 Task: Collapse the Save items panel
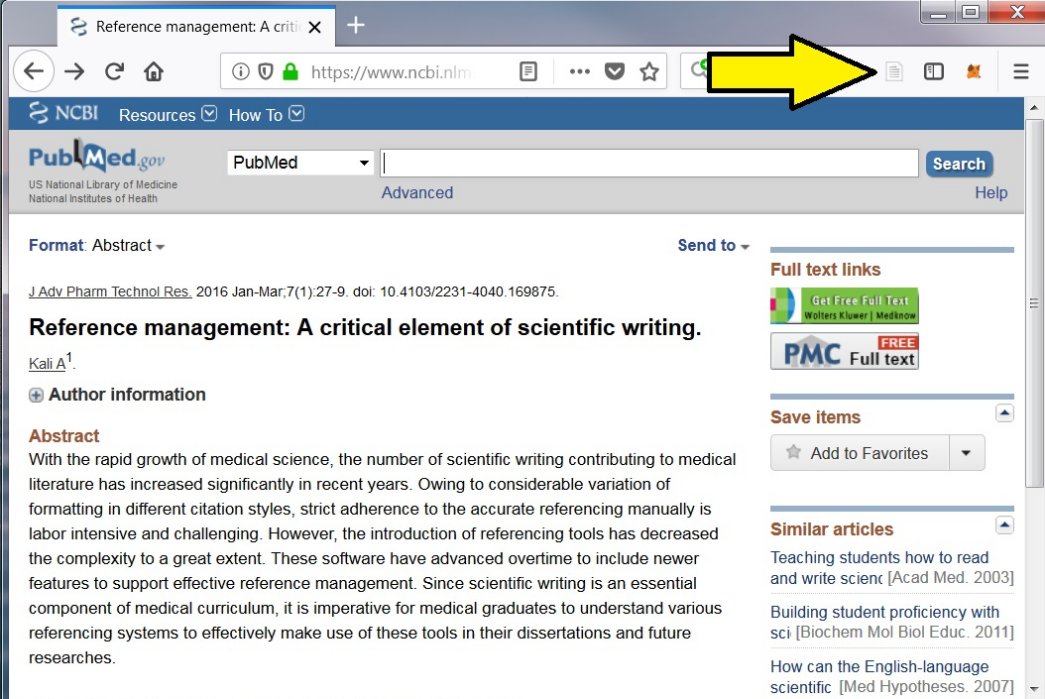(1003, 412)
